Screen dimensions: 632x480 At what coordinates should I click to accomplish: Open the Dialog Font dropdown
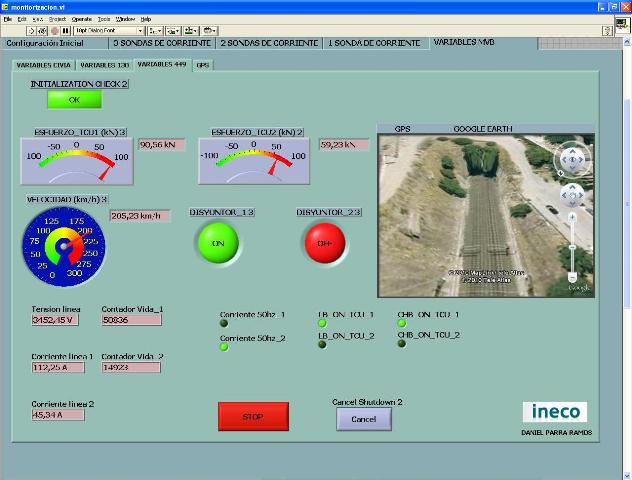click(x=109, y=31)
